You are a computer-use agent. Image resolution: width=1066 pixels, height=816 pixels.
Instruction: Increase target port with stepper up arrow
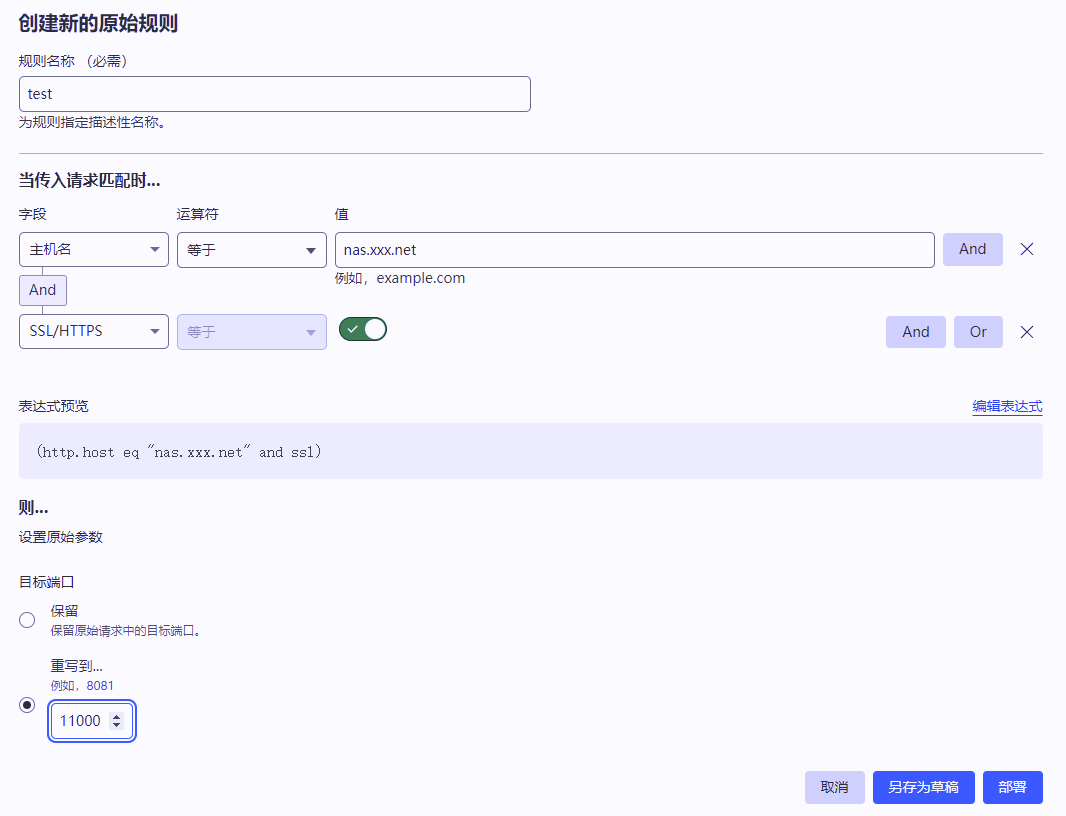click(x=116, y=716)
